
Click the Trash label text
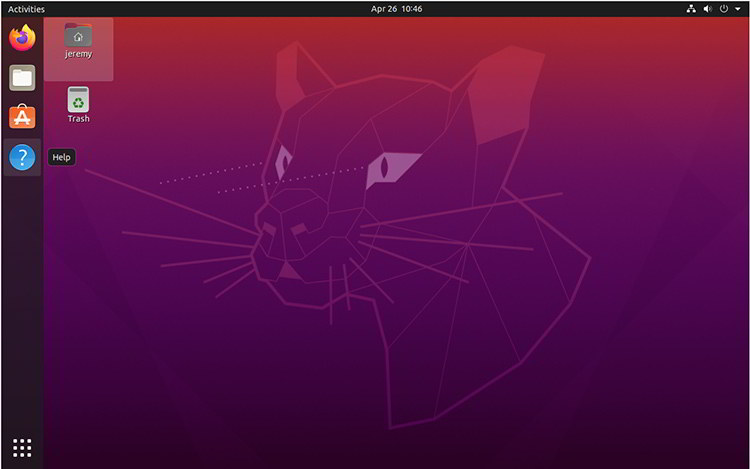click(x=78, y=119)
